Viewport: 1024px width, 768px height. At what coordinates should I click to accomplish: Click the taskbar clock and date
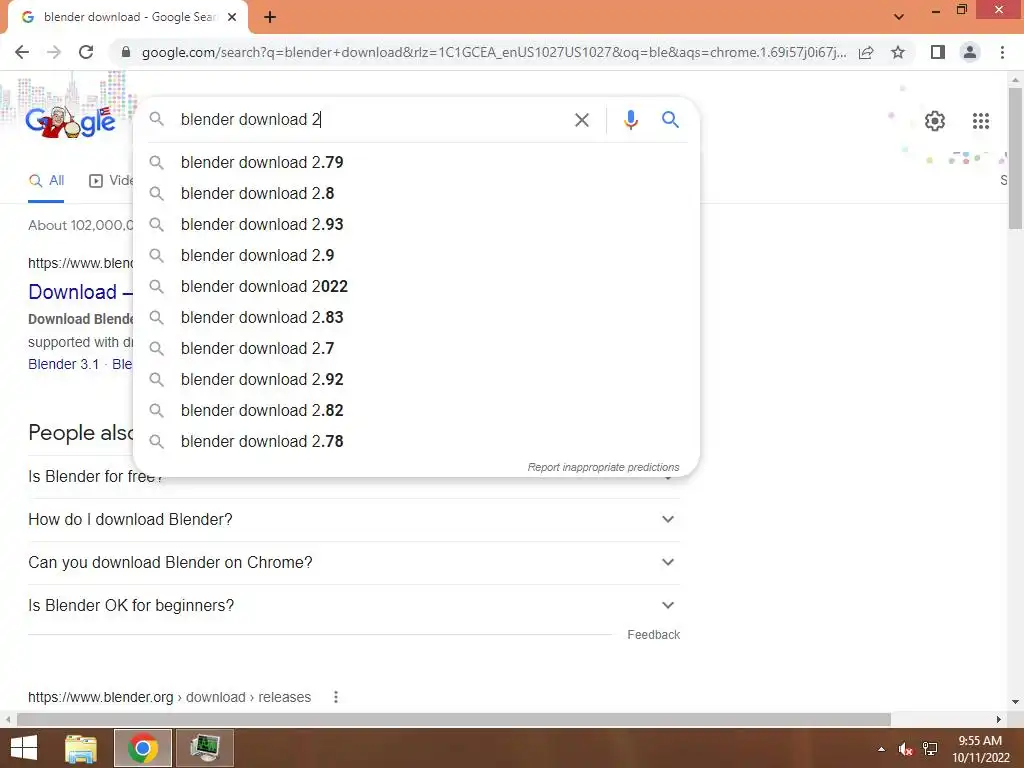(980, 749)
